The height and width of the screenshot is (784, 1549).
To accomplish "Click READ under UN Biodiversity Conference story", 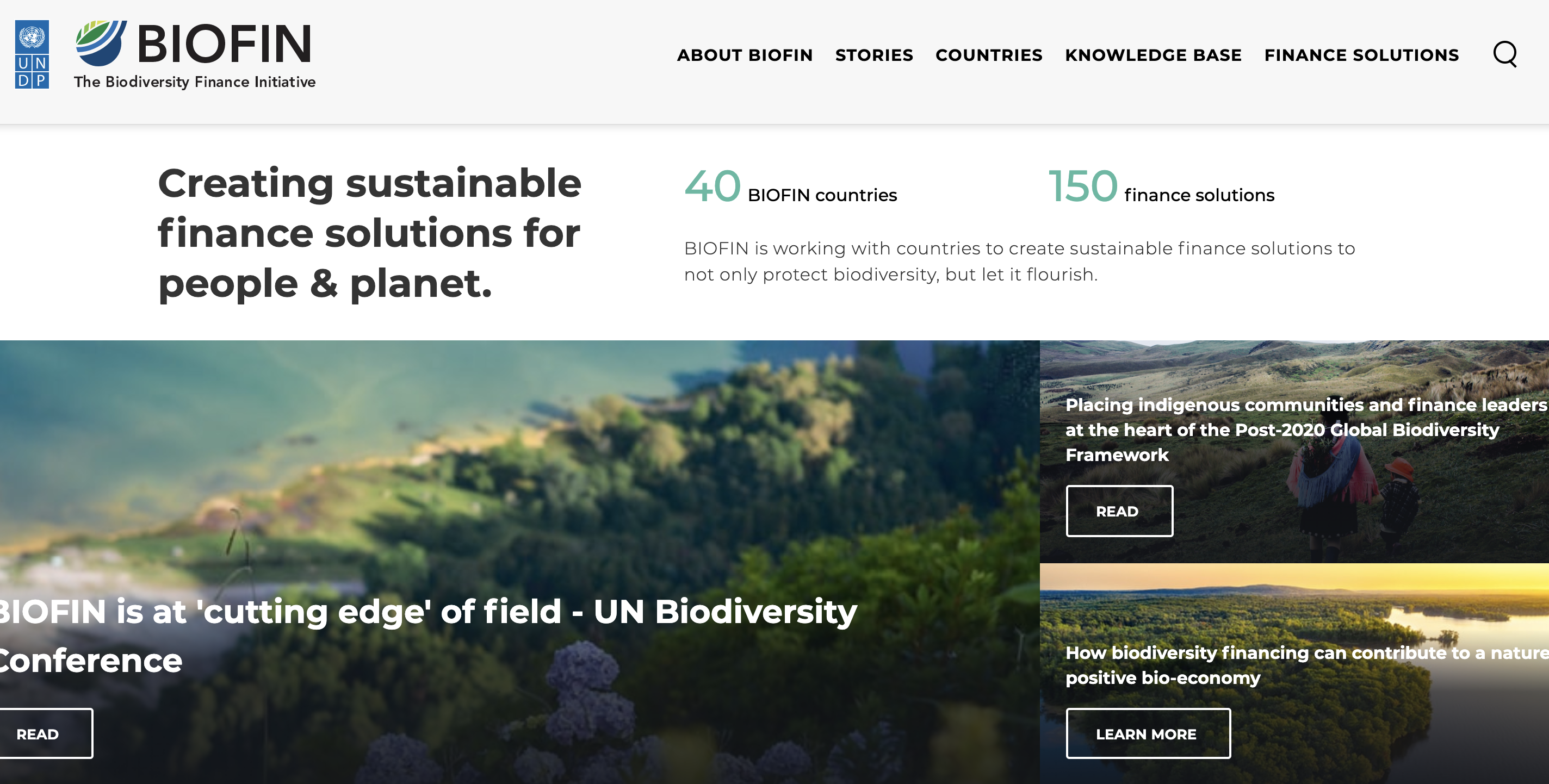I will click(x=39, y=733).
